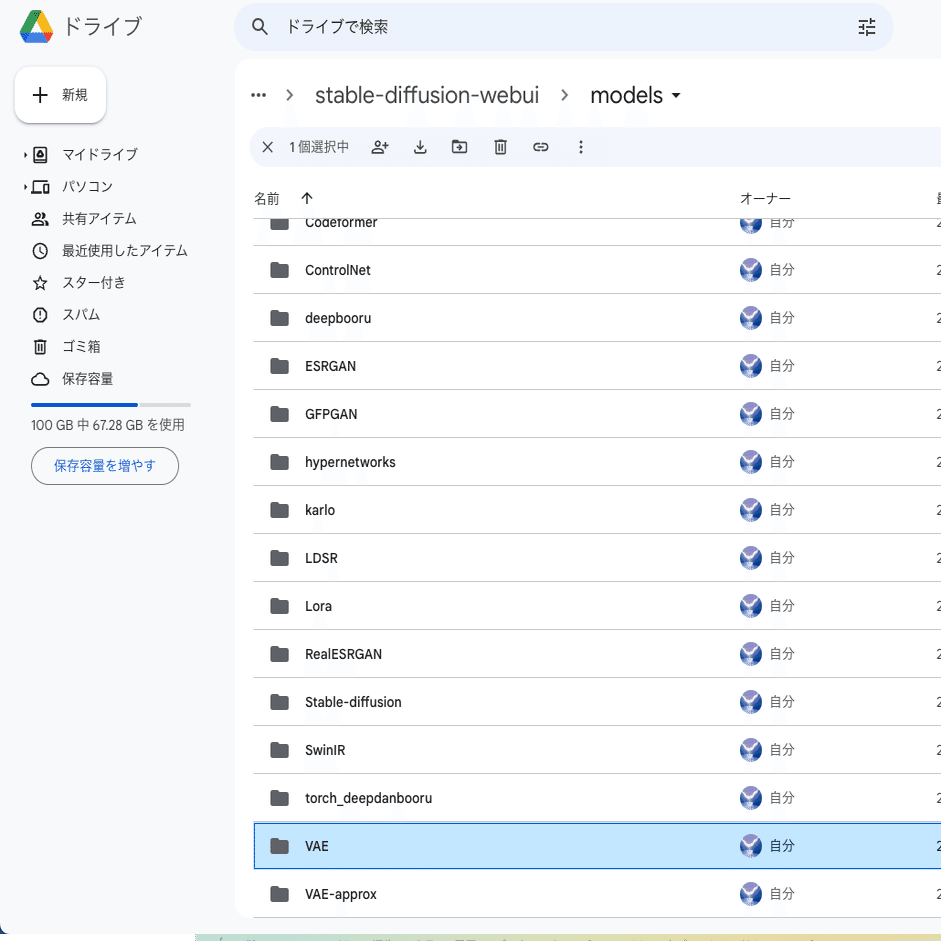The width and height of the screenshot is (941, 941).
Task: Clear the selection with the X icon
Action: (x=268, y=147)
